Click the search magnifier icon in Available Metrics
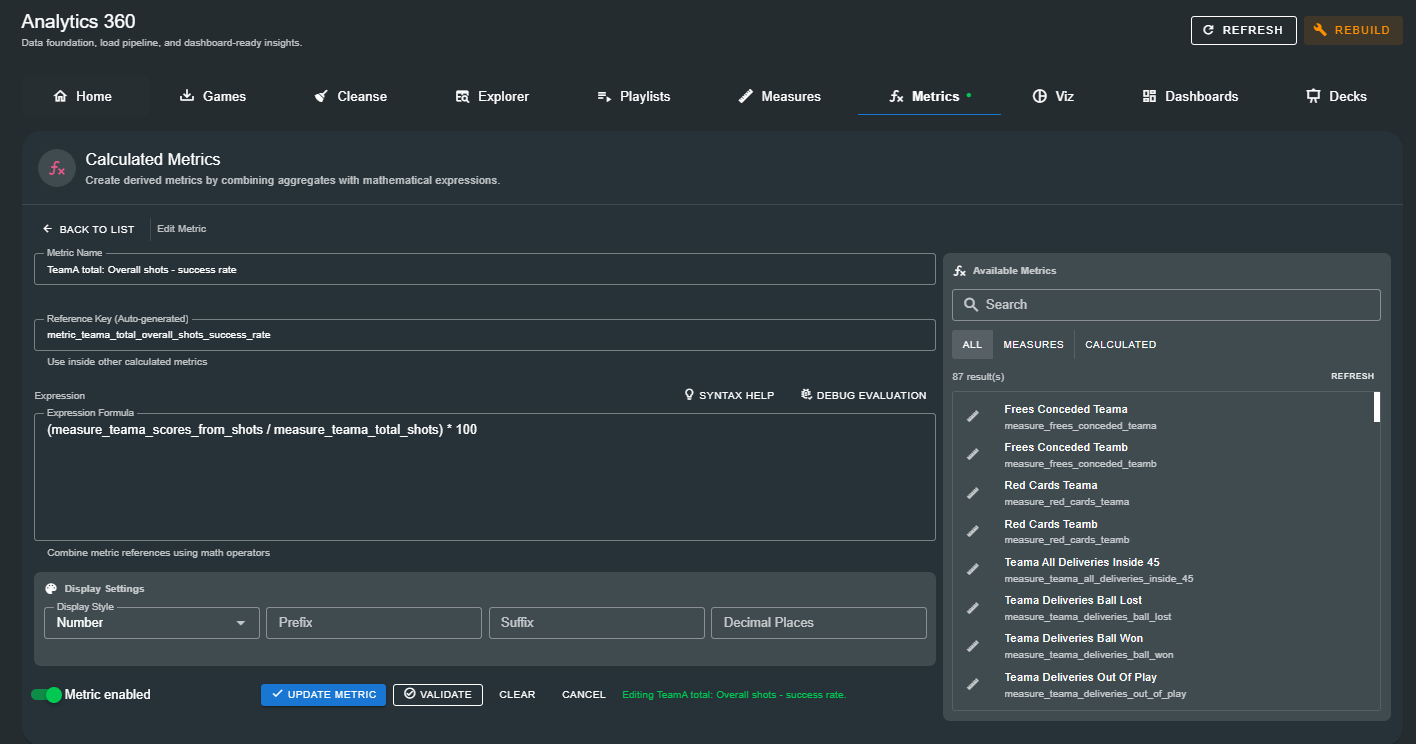The image size is (1416, 744). [x=971, y=304]
